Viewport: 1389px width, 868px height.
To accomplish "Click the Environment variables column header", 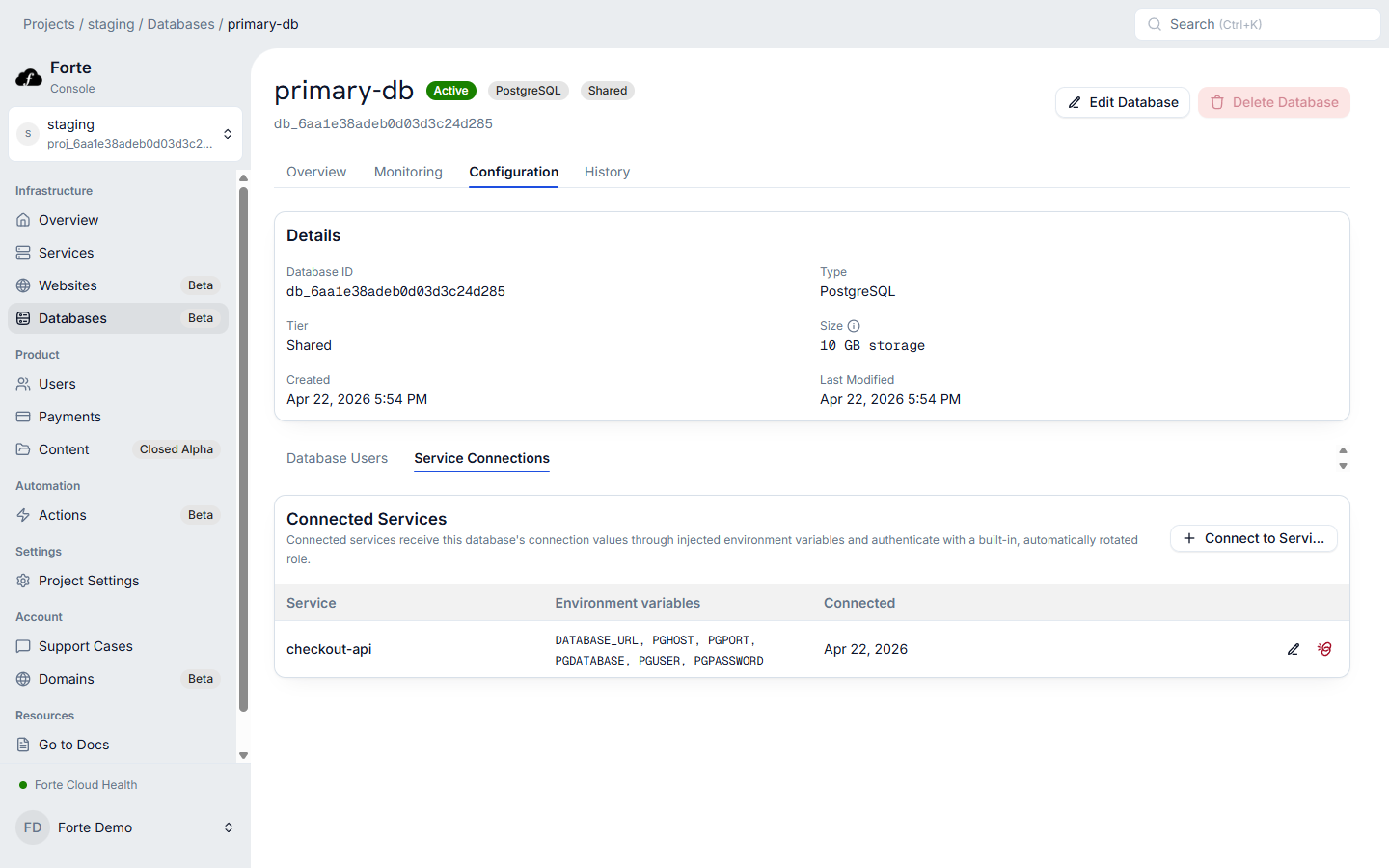I will point(628,603).
